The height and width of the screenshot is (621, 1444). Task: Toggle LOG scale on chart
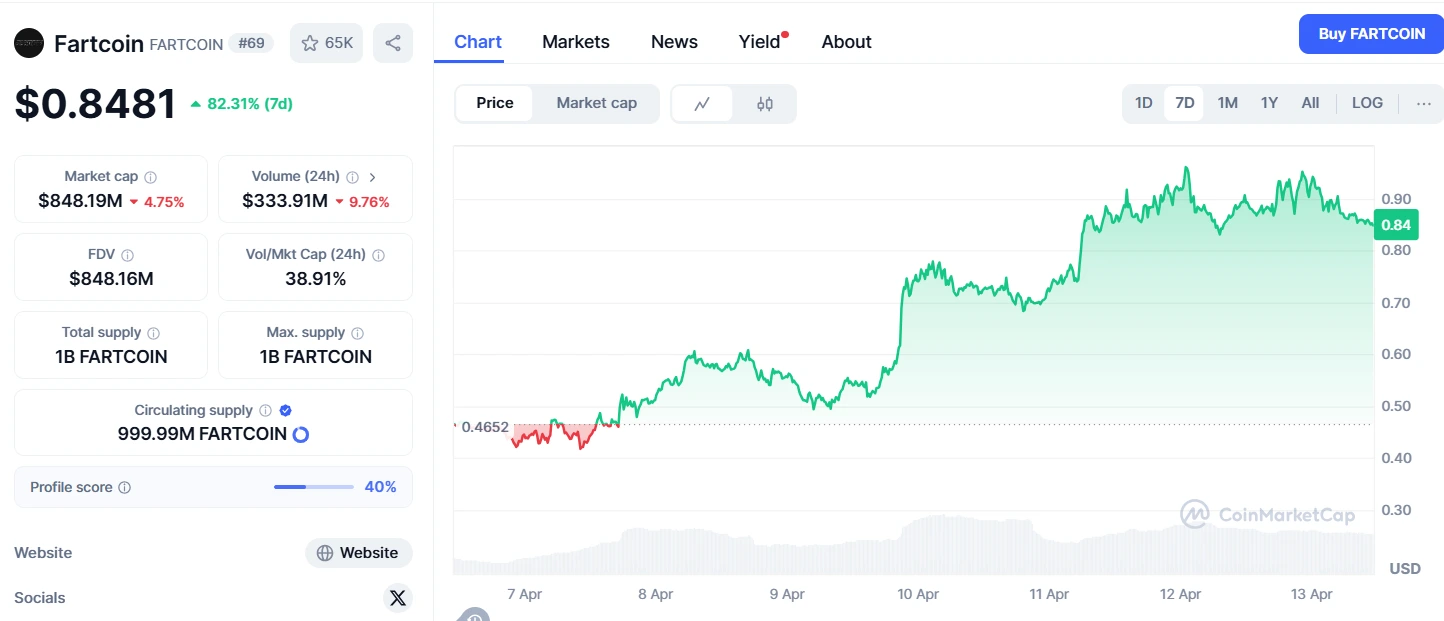(x=1367, y=103)
